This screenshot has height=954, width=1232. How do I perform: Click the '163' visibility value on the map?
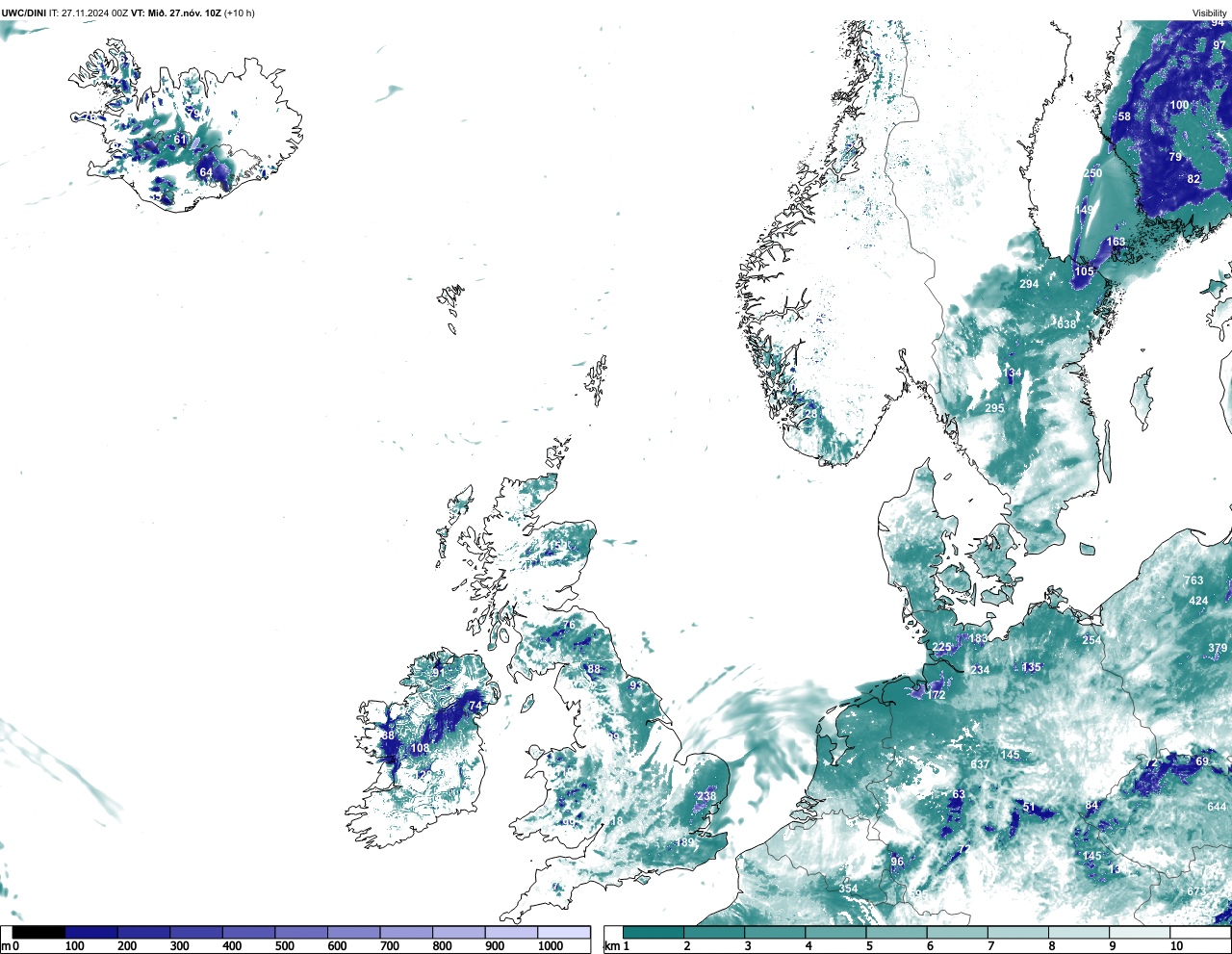1116,242
